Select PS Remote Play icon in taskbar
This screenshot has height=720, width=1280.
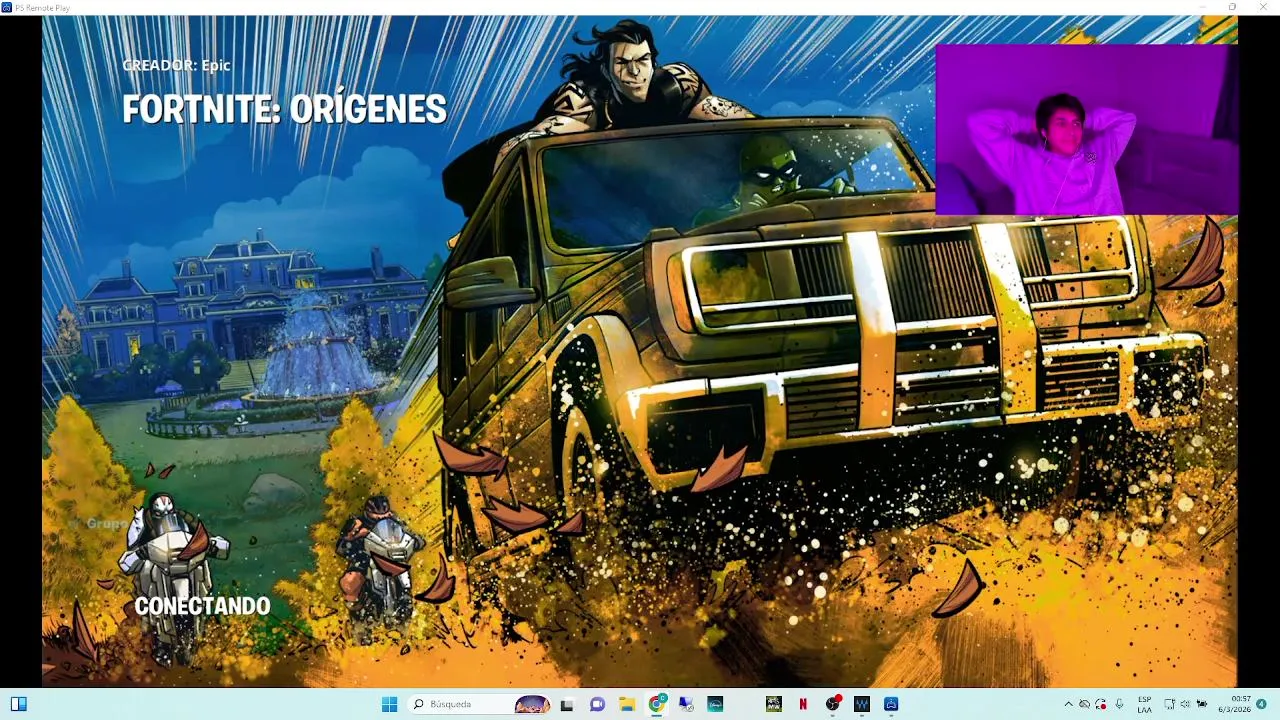point(891,704)
